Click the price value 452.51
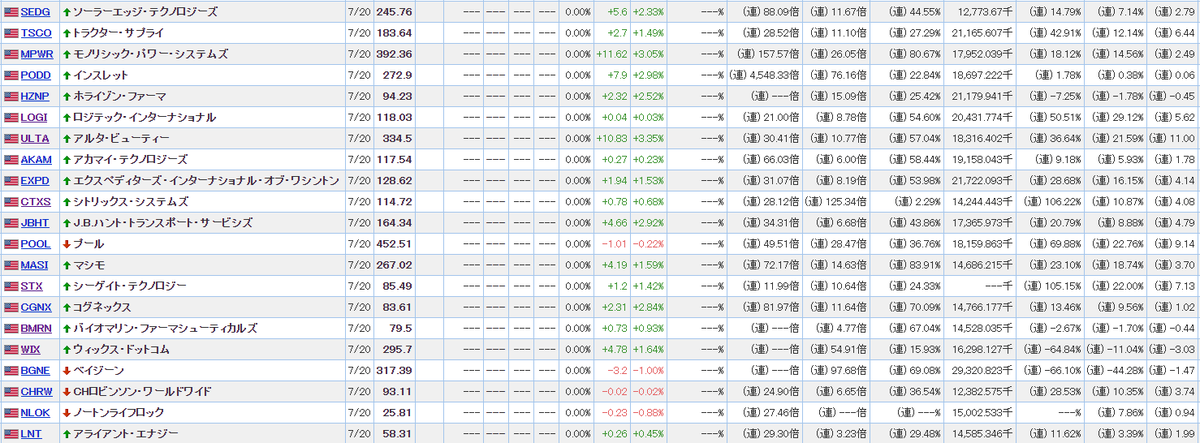This screenshot has width=1200, height=443. (393, 244)
